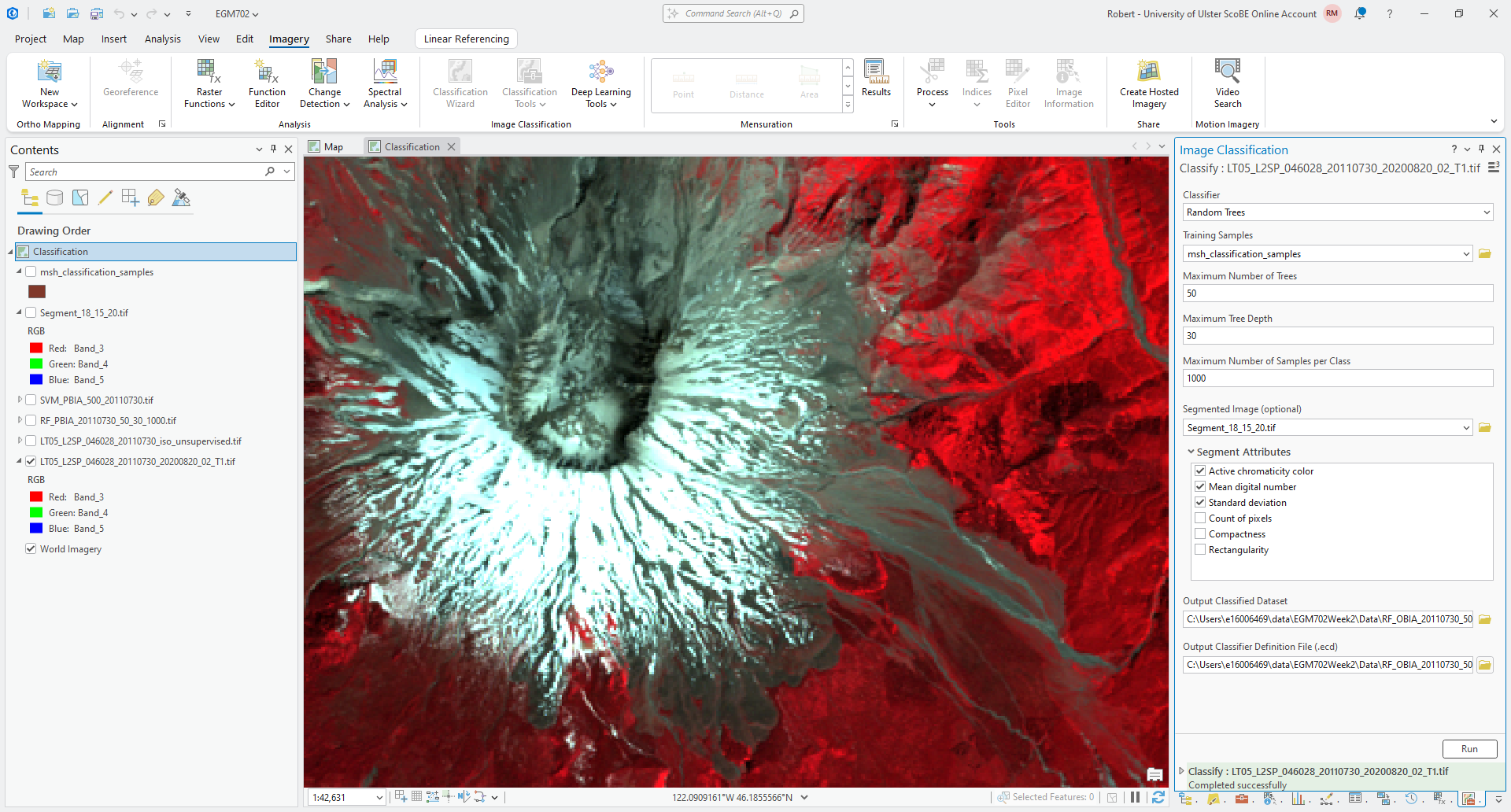Open the map scale dropdown
1511x812 pixels.
point(379,798)
